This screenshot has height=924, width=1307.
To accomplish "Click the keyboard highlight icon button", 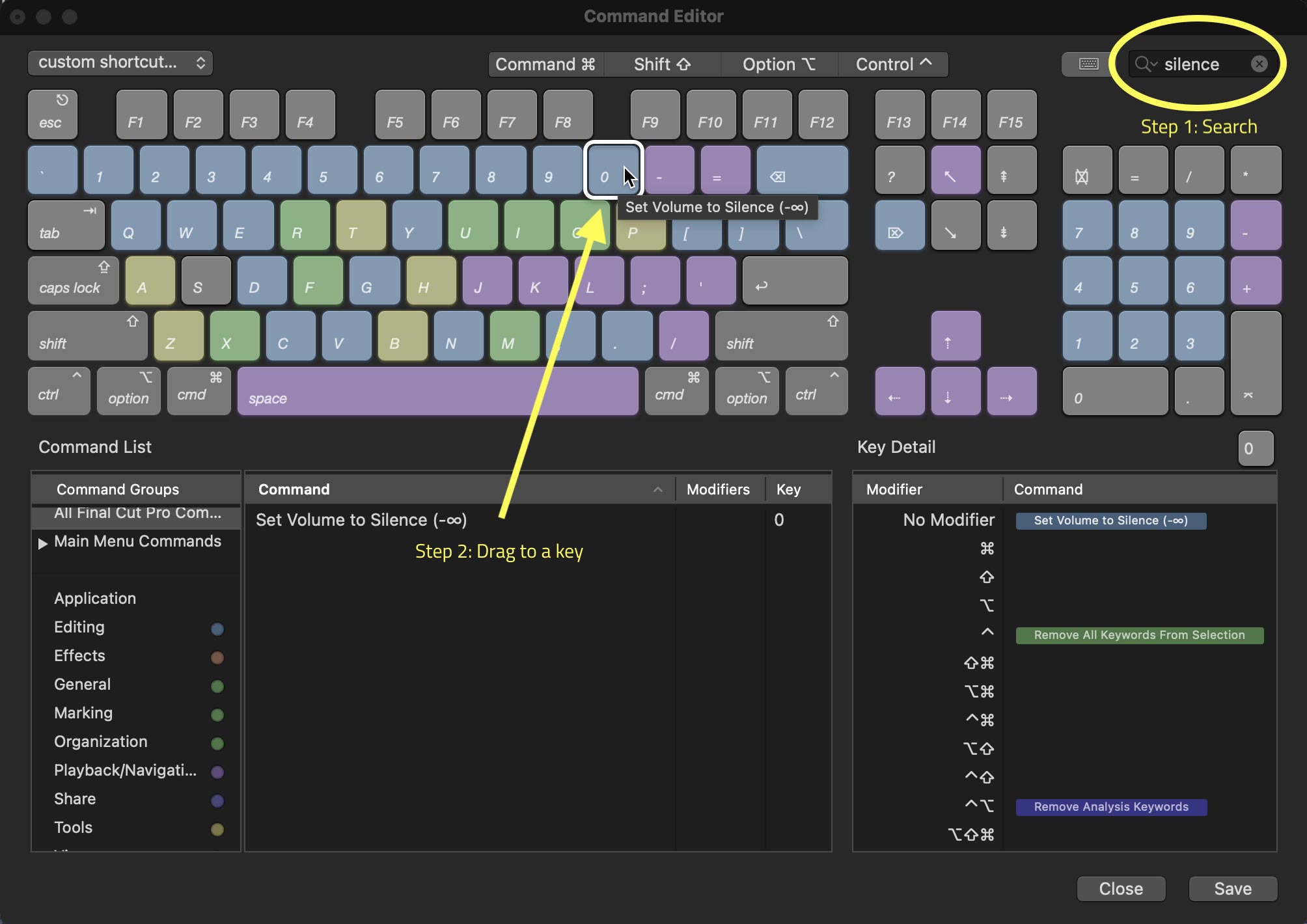I will point(1088,64).
